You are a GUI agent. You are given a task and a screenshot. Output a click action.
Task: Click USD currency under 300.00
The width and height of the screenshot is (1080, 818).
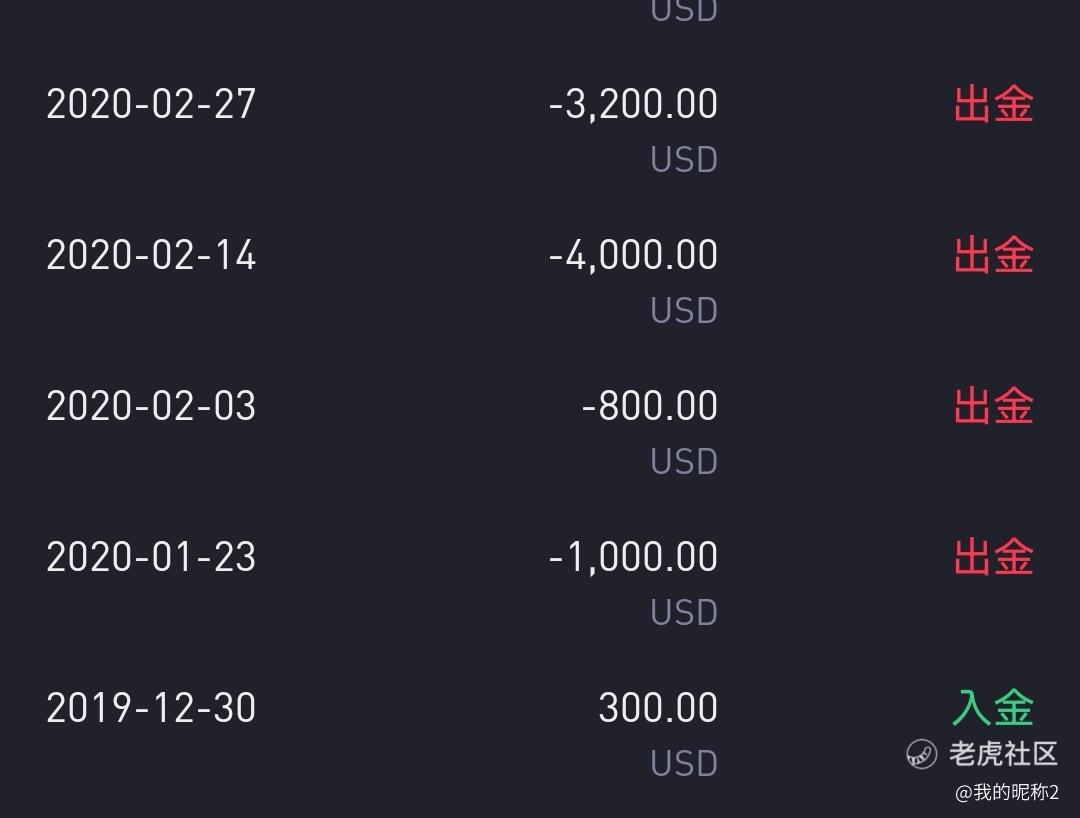(x=684, y=764)
